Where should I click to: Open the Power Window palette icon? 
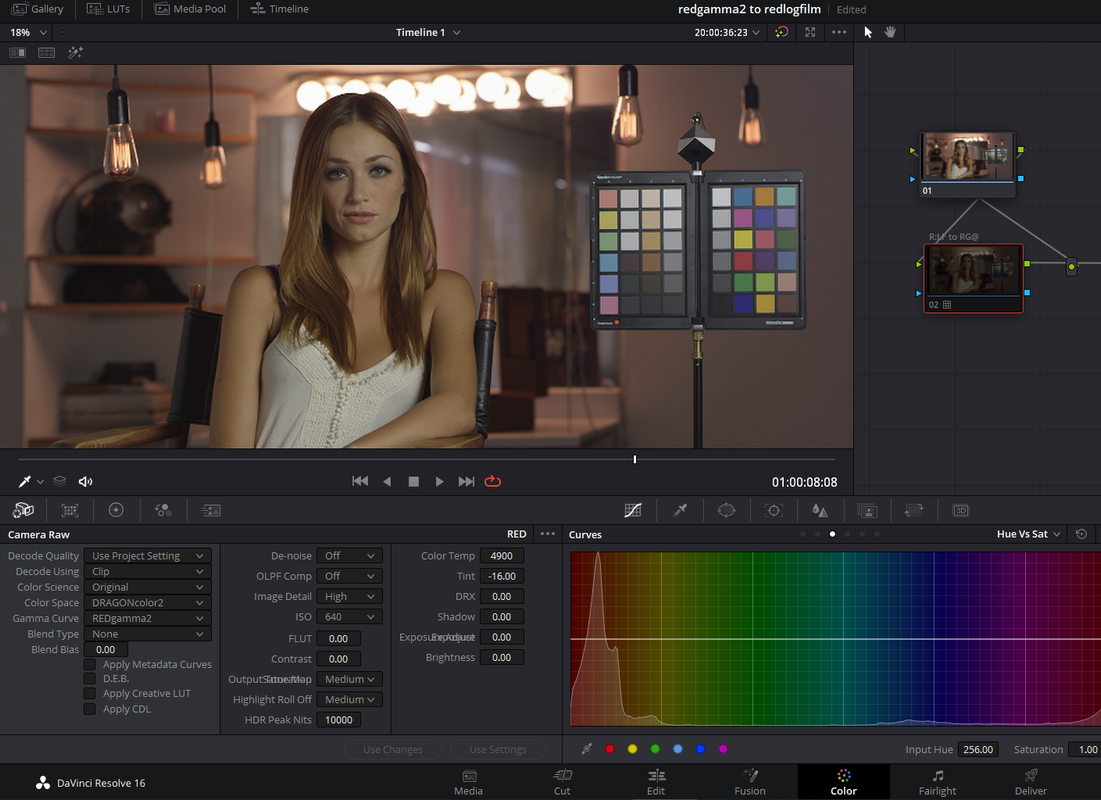(727, 511)
